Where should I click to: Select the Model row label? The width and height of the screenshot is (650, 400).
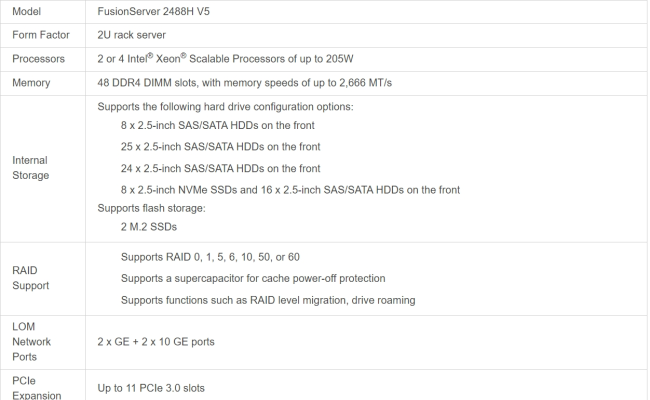pos(28,11)
